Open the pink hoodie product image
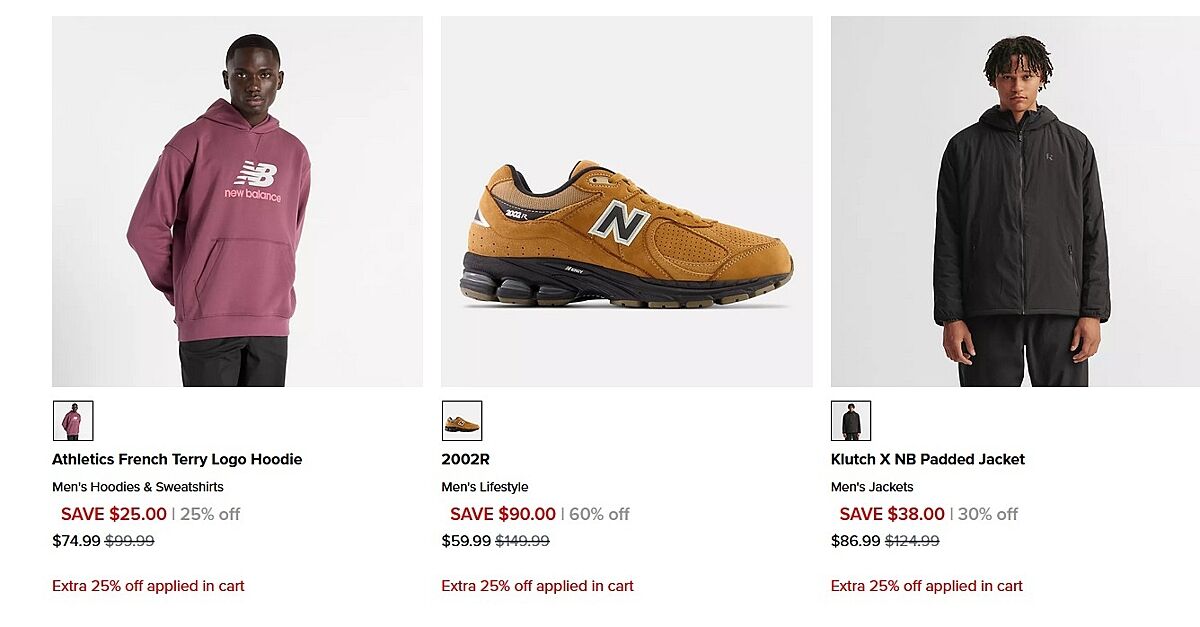 pyautogui.click(x=237, y=201)
